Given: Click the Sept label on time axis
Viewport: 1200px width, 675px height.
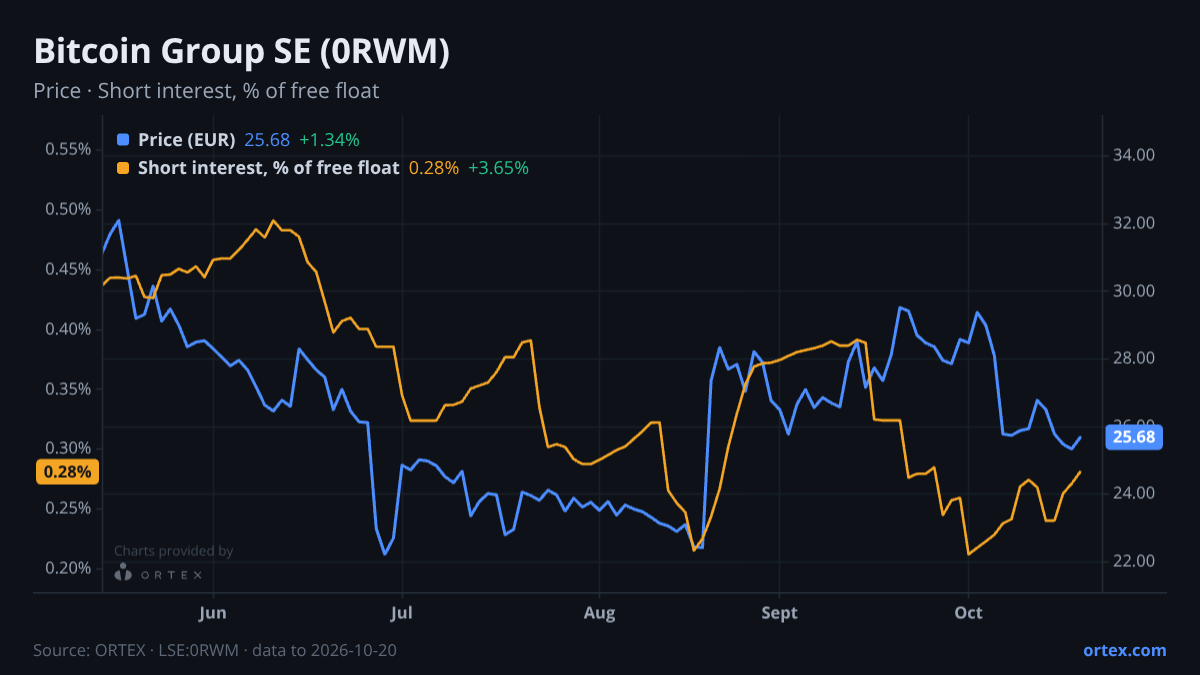Looking at the screenshot, I should pos(780,613).
